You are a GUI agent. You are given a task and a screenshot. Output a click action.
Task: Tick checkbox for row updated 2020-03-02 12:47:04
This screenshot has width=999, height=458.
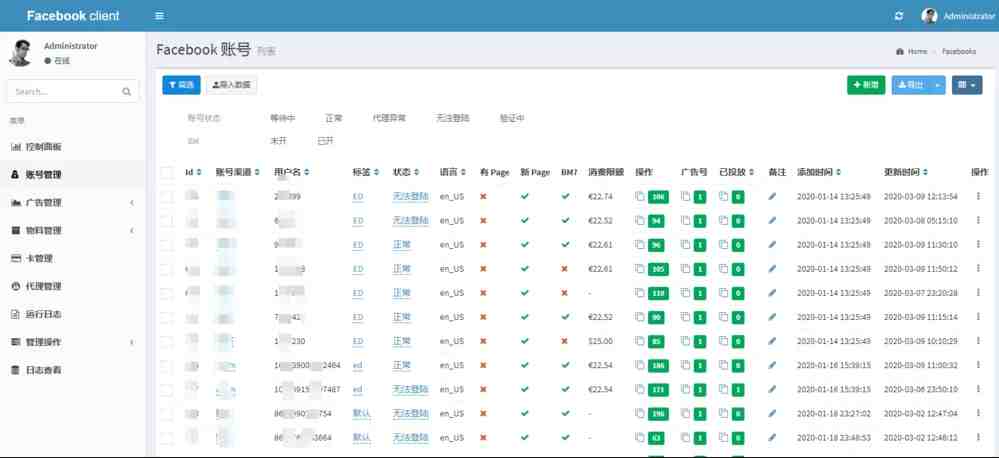[x=166, y=415]
